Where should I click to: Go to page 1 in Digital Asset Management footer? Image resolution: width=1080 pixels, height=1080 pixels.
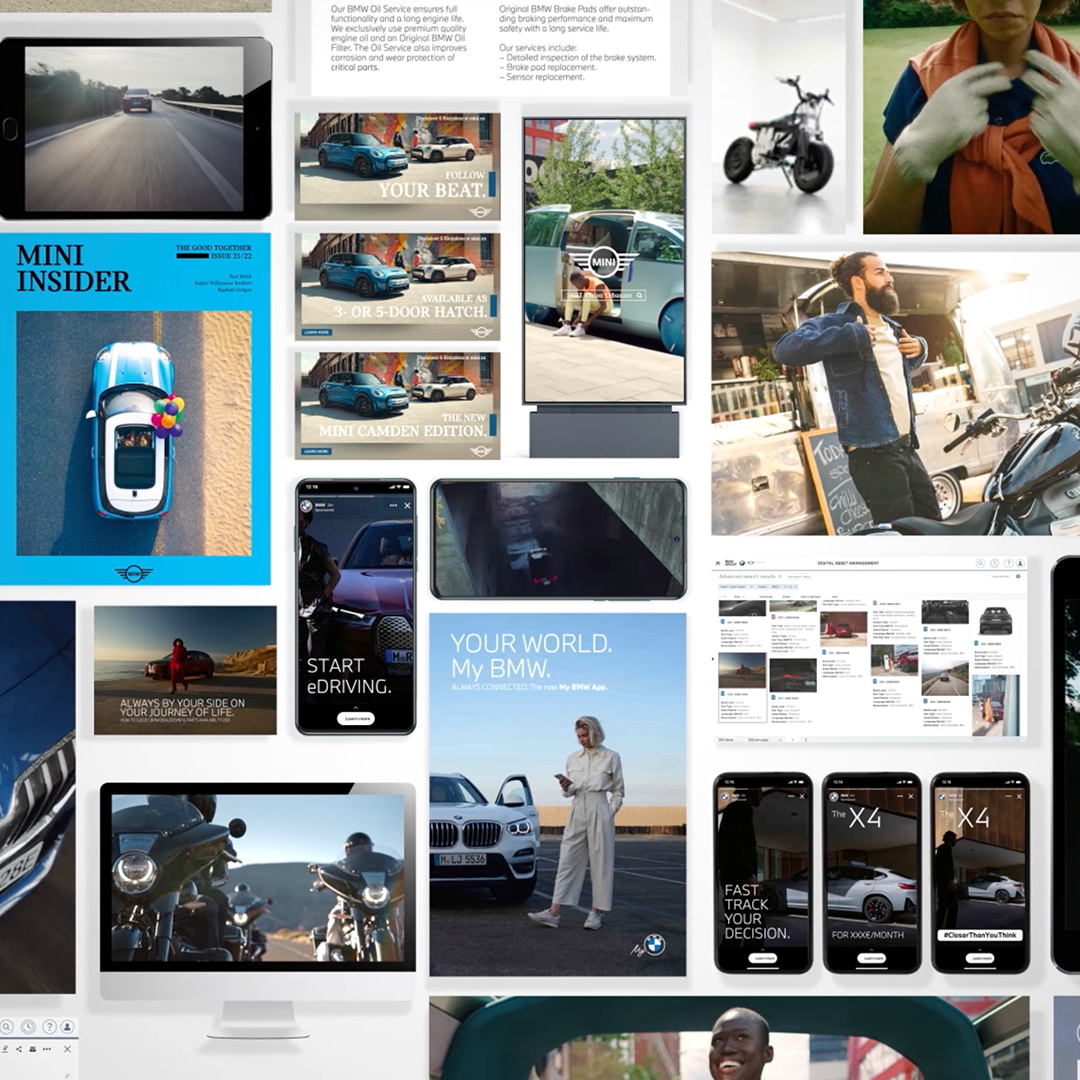(793, 740)
